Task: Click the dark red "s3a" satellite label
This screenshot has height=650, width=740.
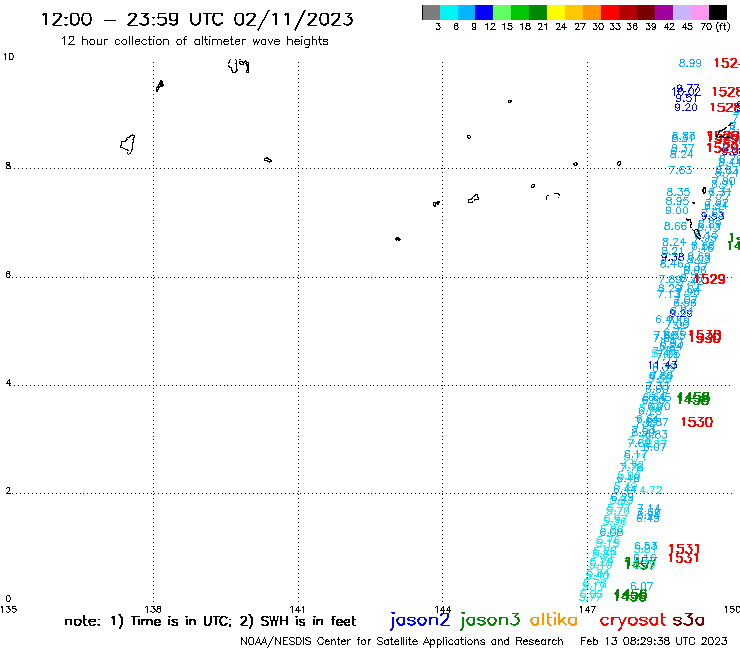Action: click(688, 620)
